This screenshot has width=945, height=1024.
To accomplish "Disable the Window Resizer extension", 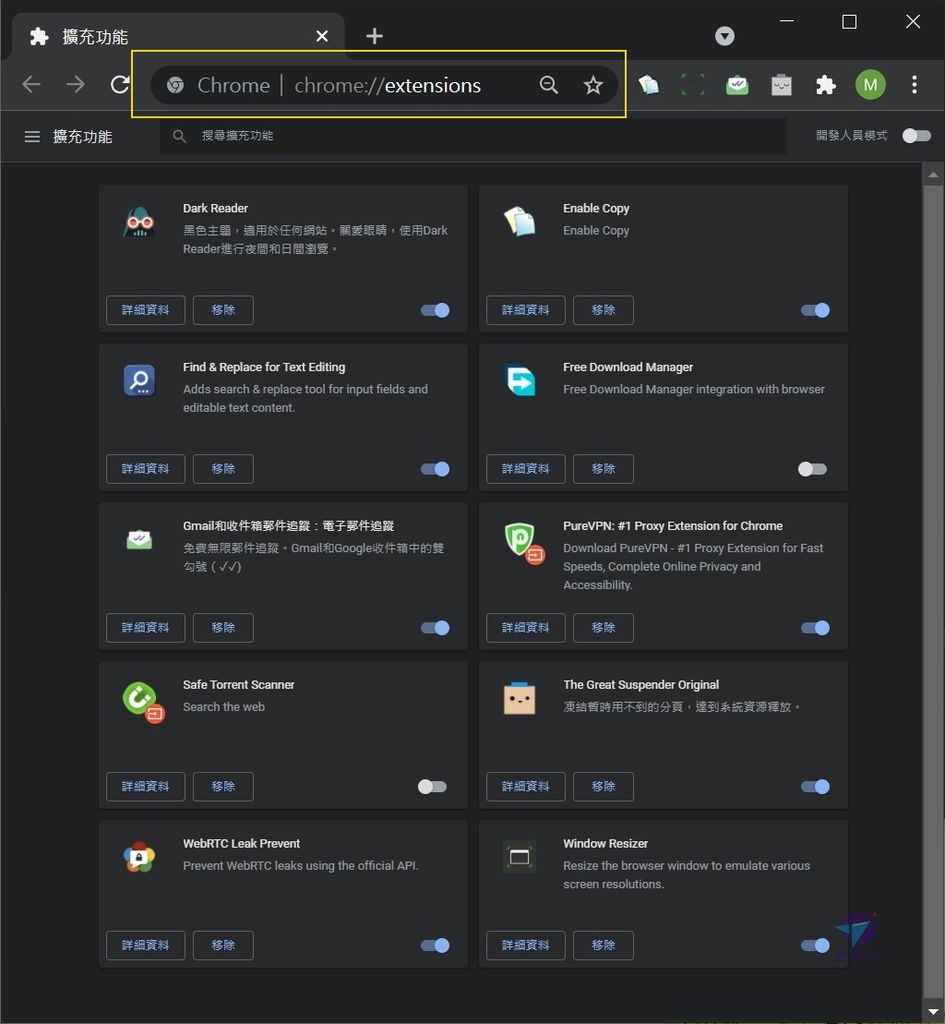I will (x=815, y=945).
